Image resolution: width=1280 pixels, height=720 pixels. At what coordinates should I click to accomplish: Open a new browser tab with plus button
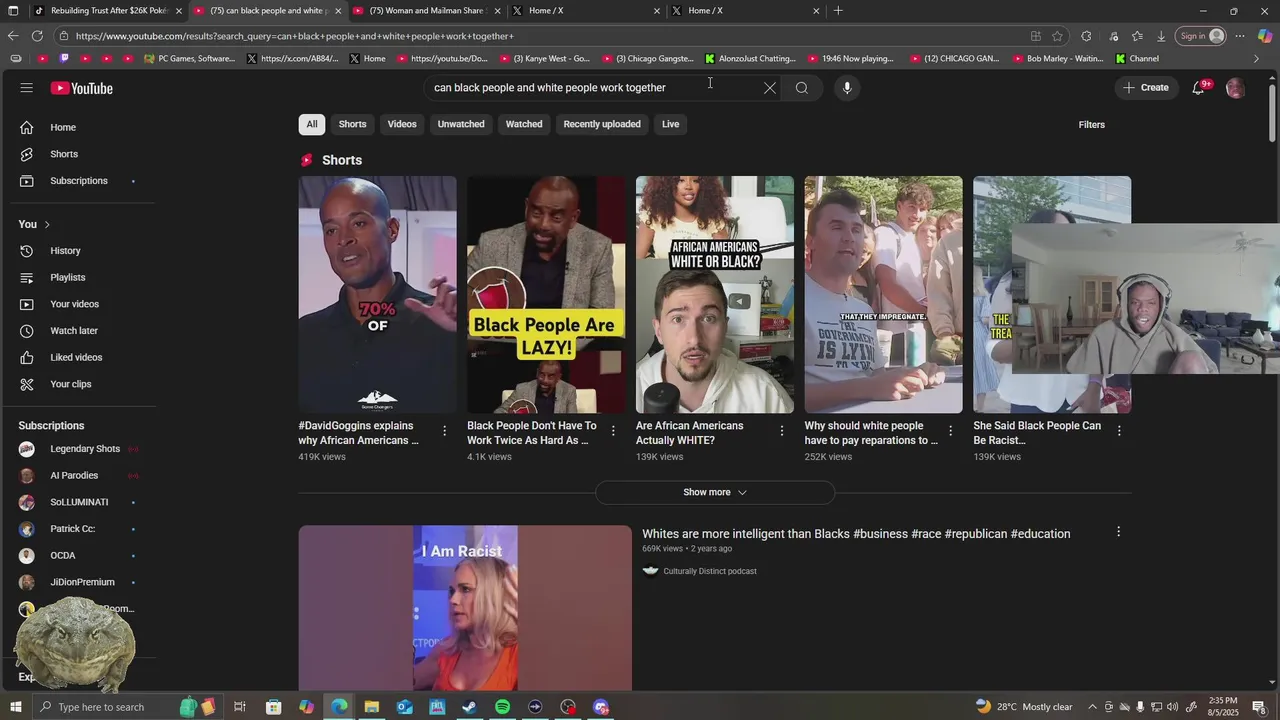click(x=838, y=11)
